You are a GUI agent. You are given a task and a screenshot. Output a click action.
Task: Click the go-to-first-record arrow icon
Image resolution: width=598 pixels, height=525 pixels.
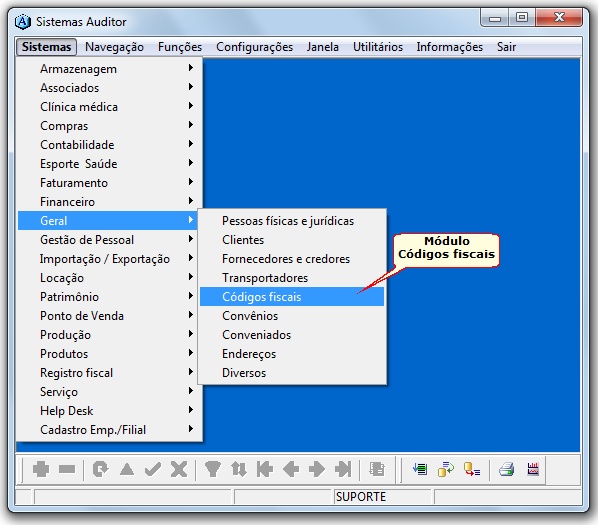(x=265, y=469)
